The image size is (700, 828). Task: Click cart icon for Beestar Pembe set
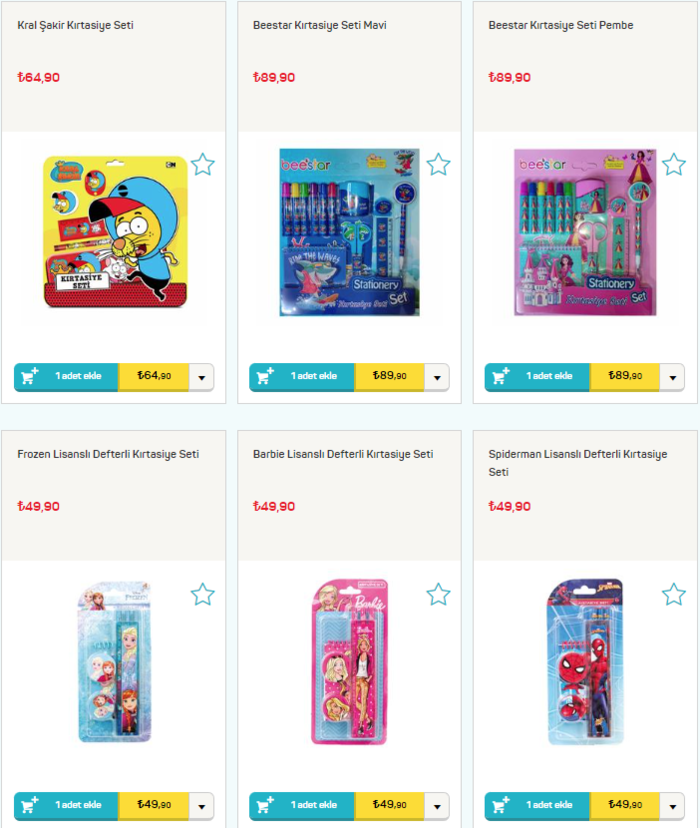point(500,376)
